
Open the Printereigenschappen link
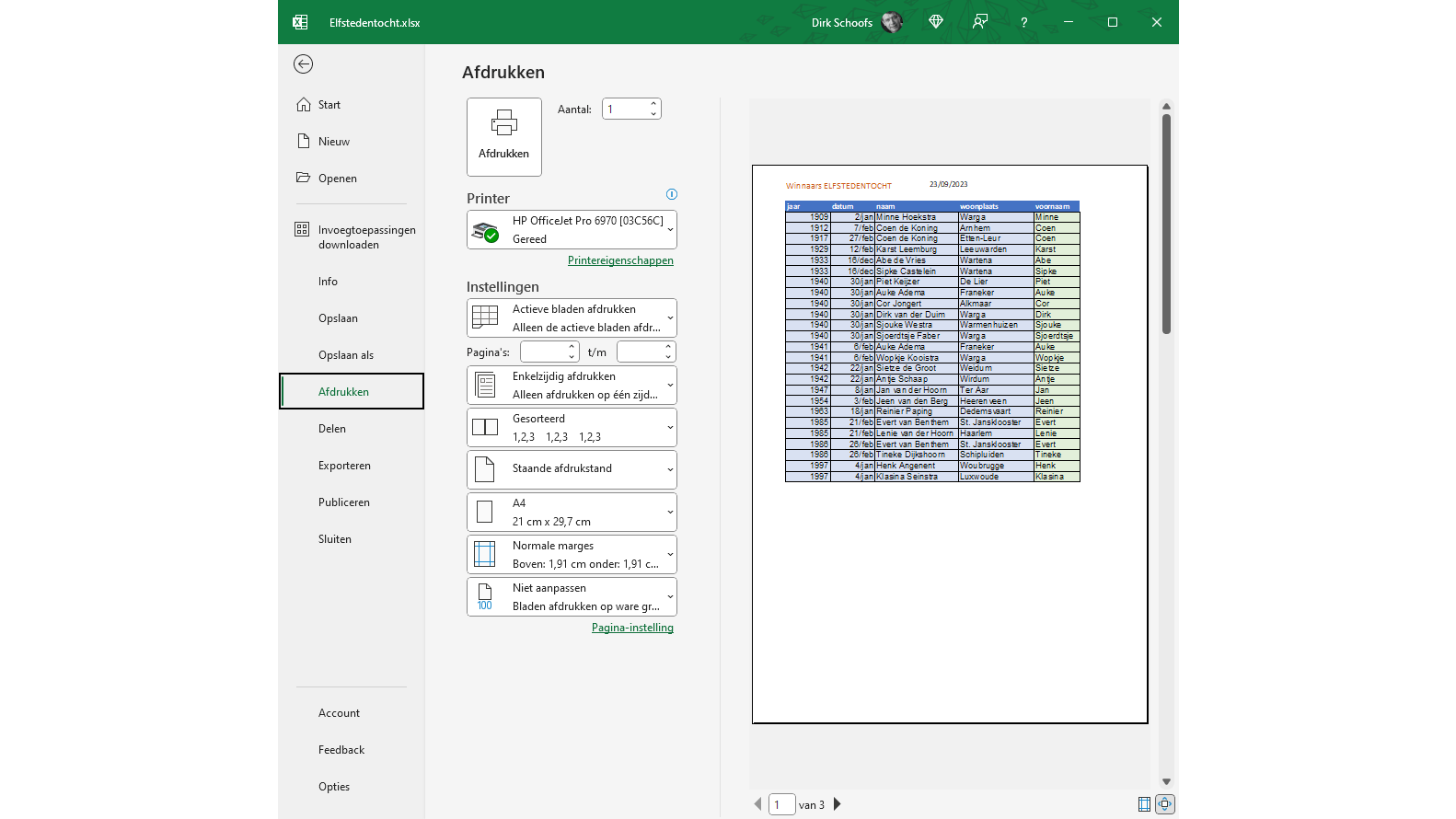pyautogui.click(x=620, y=260)
